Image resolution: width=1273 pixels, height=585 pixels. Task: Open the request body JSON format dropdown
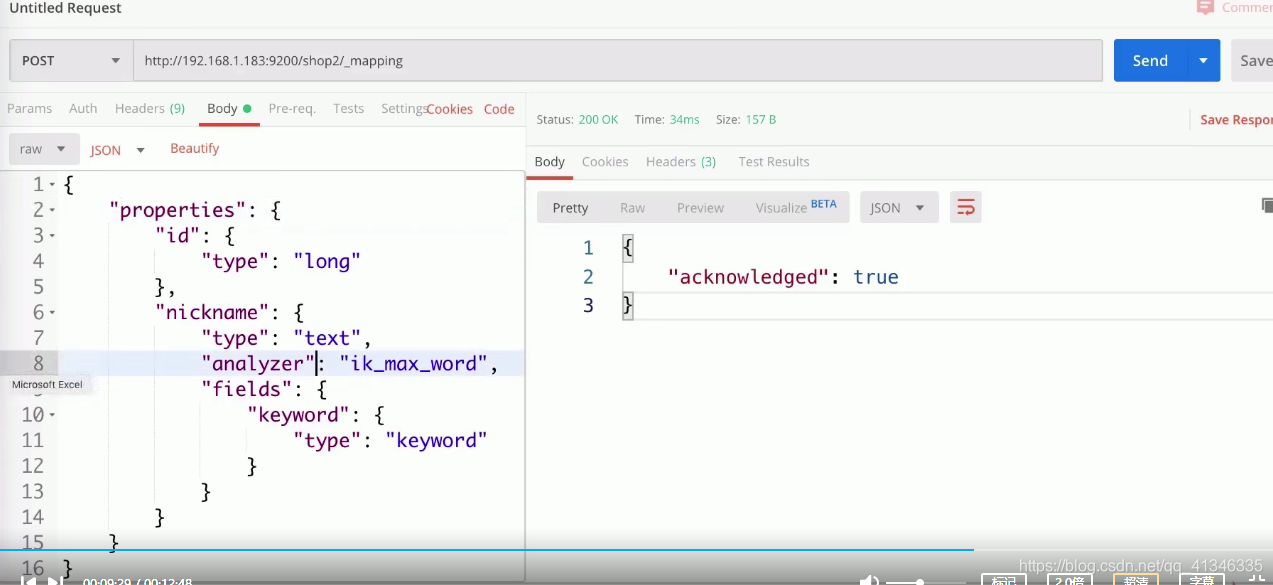click(118, 150)
